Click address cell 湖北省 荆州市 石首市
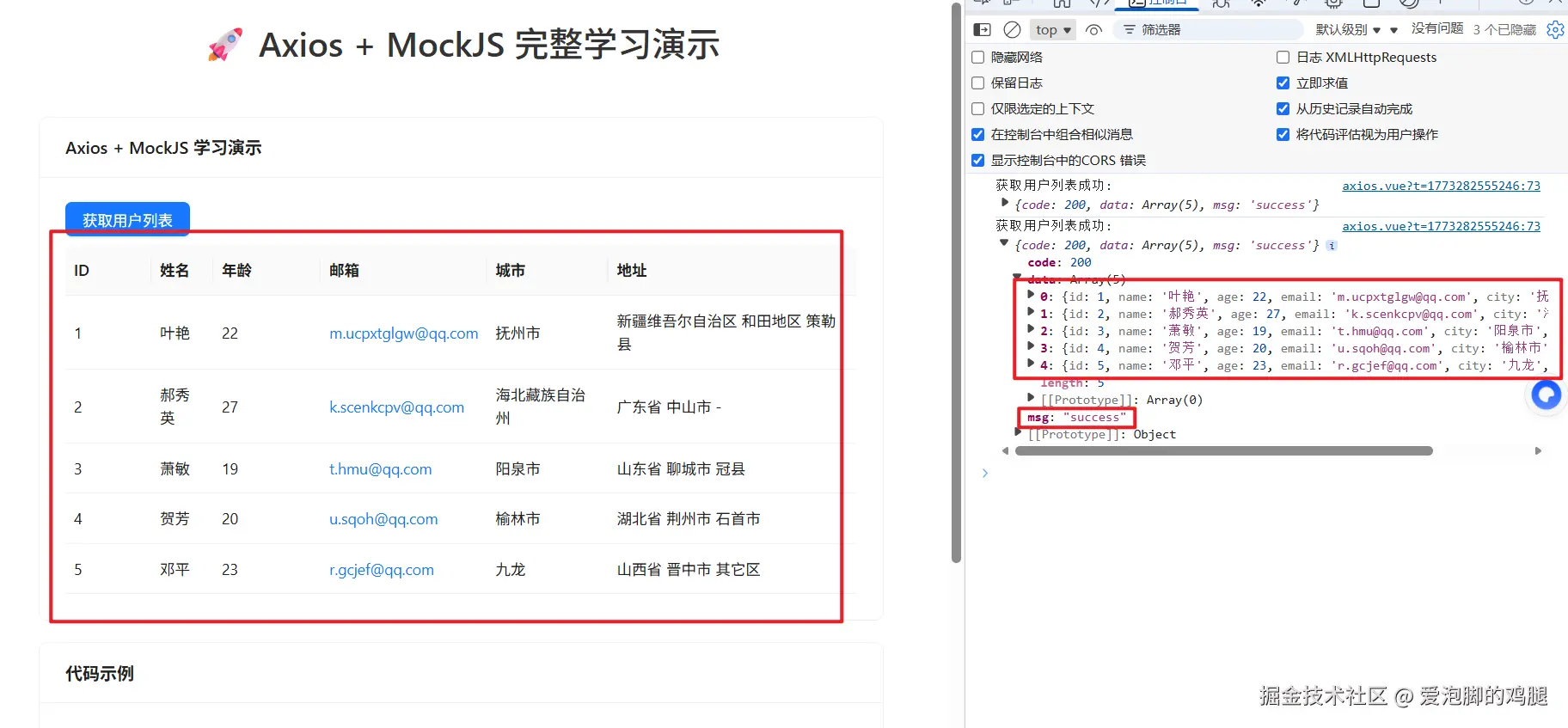The width and height of the screenshot is (1568, 728). 689,519
